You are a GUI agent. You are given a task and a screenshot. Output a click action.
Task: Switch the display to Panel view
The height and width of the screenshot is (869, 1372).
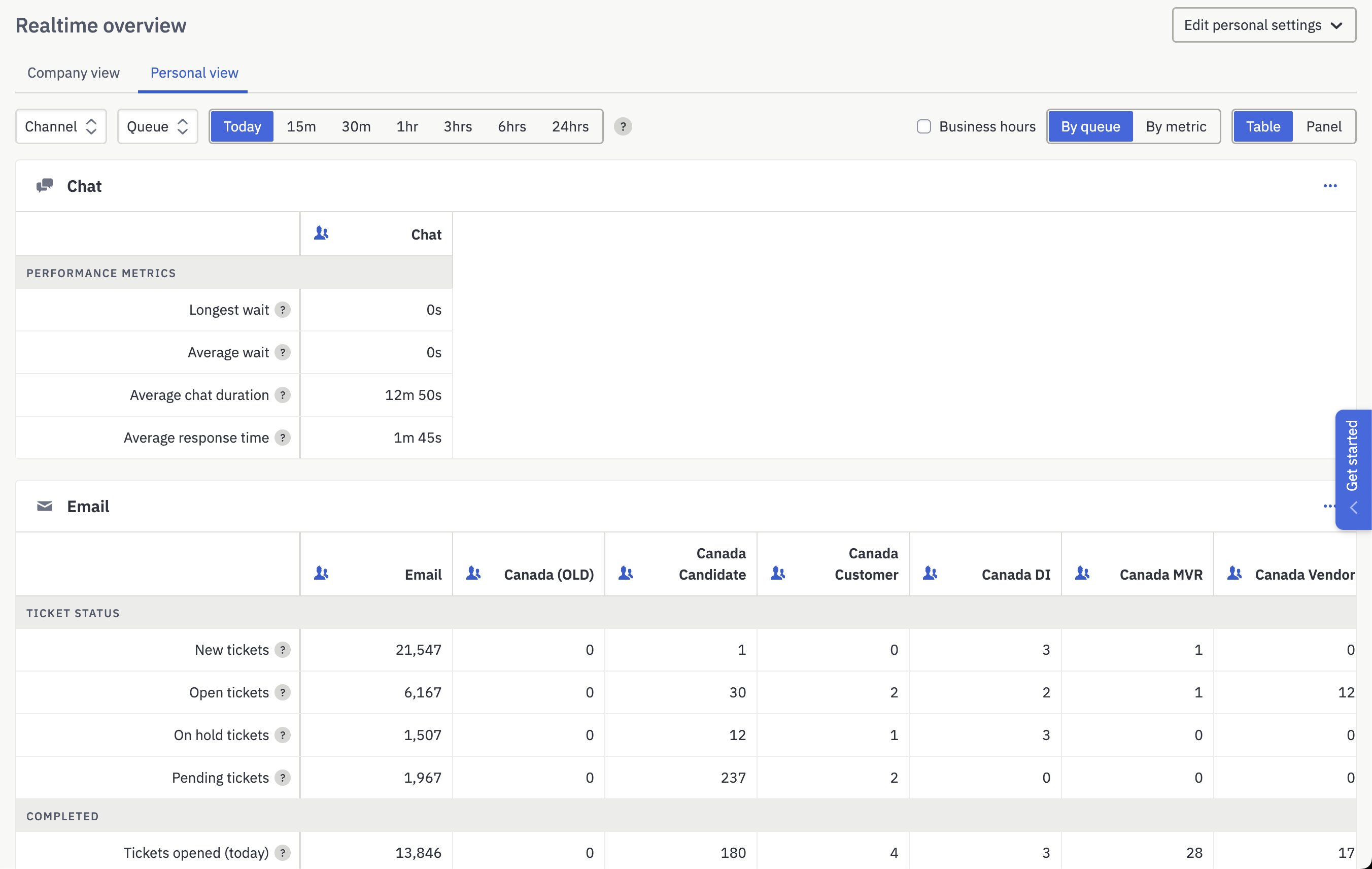point(1324,126)
